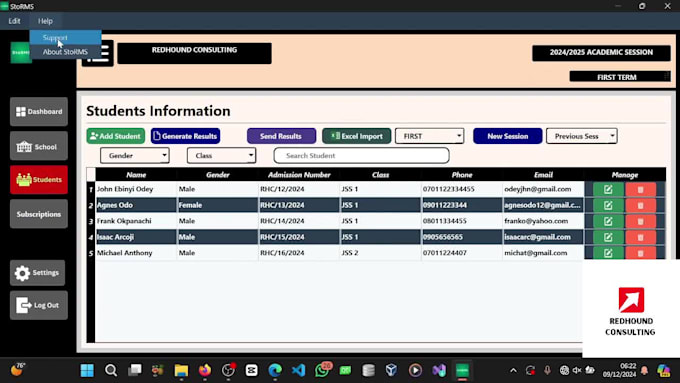
Task: Click Add Student button
Action: pos(116,136)
